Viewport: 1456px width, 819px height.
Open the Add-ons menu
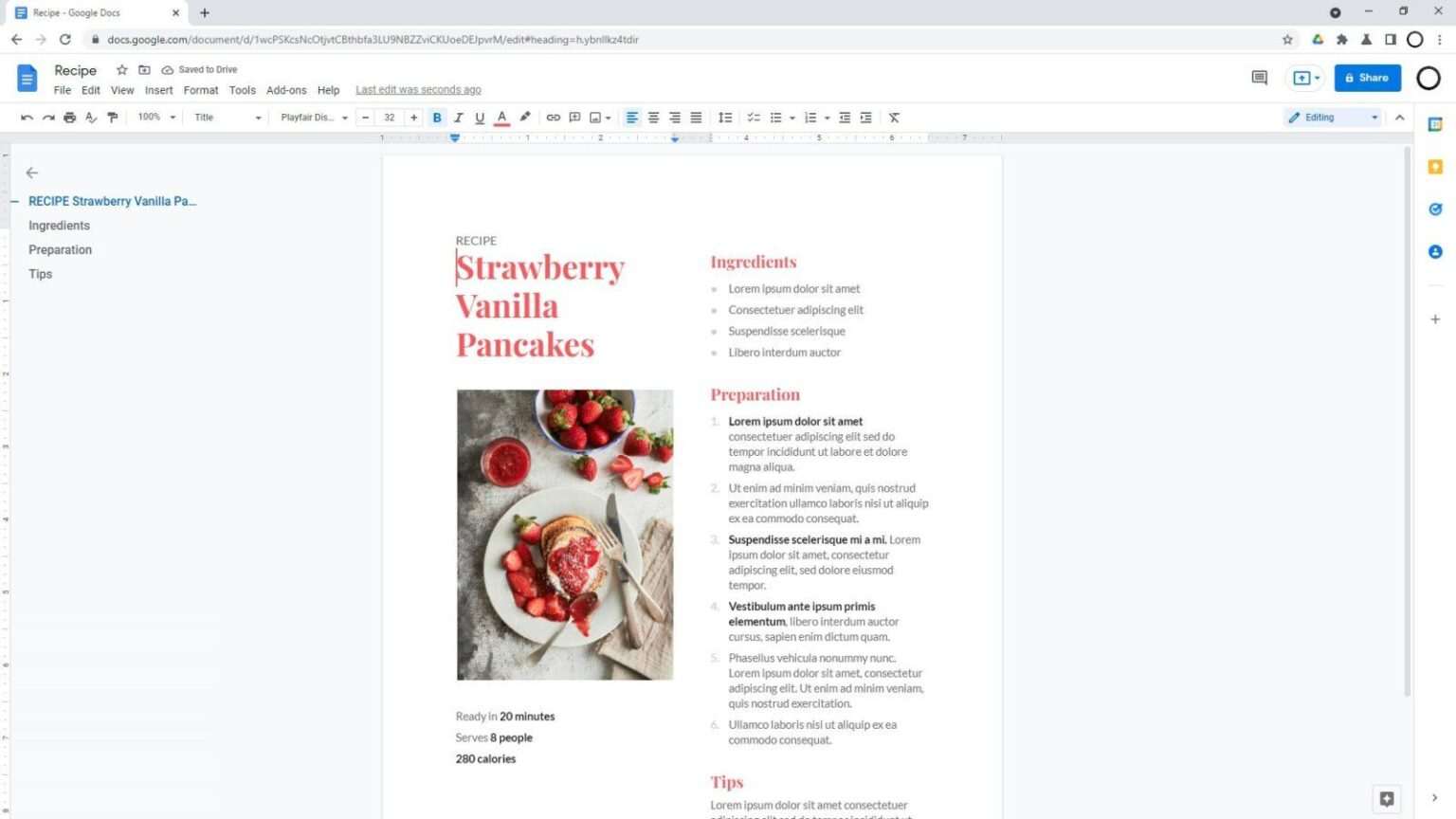286,89
